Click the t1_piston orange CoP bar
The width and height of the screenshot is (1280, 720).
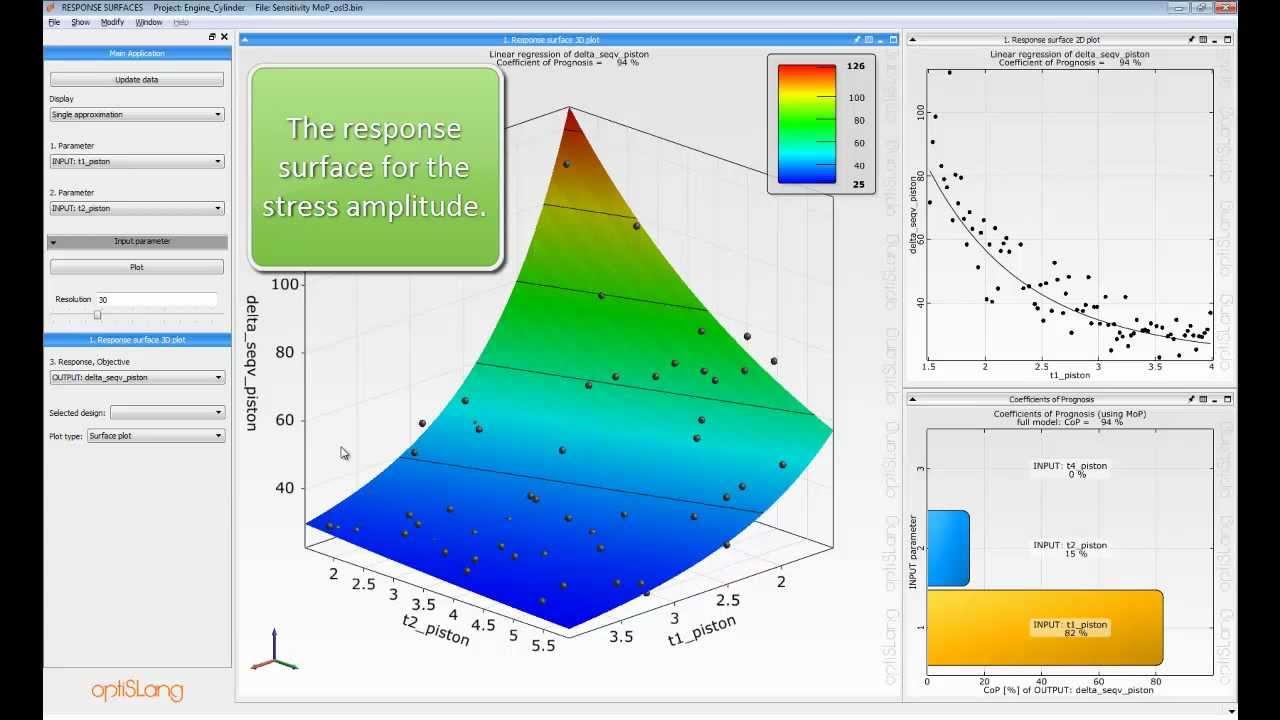coord(1045,628)
